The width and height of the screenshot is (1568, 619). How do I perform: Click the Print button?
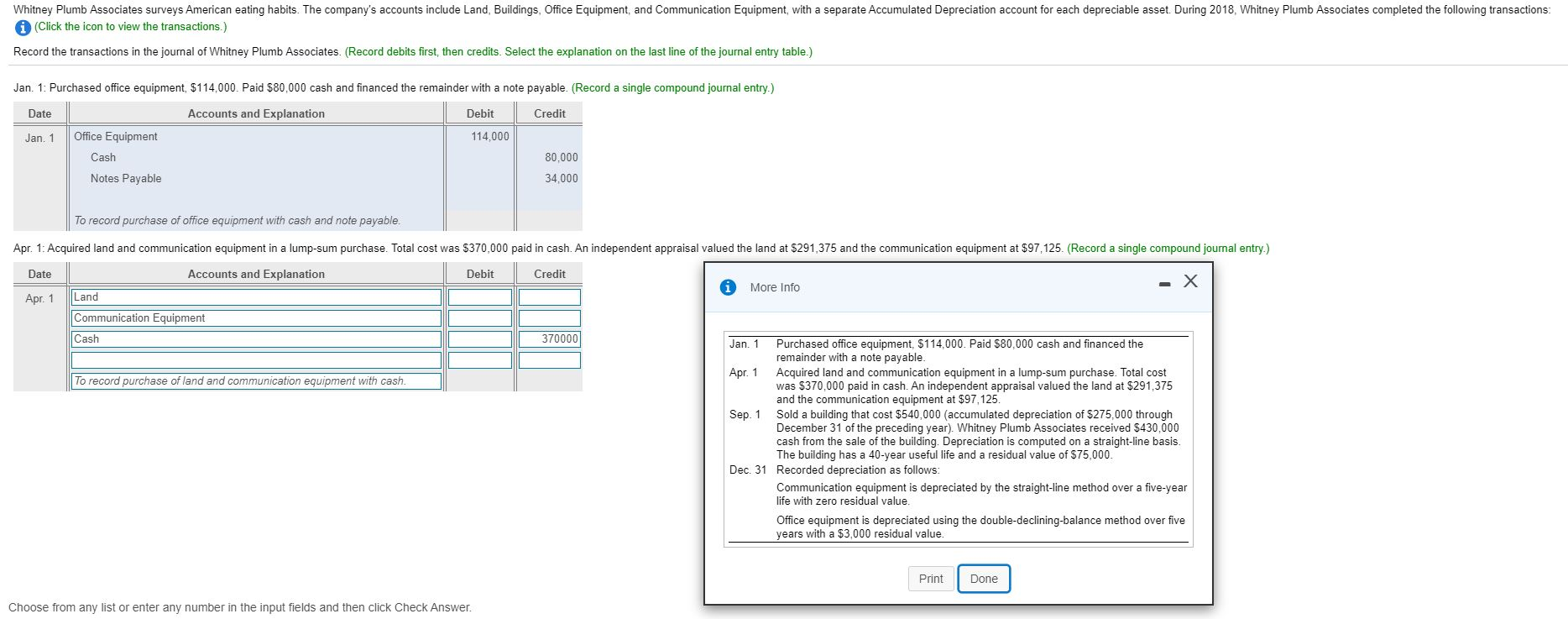(931, 579)
